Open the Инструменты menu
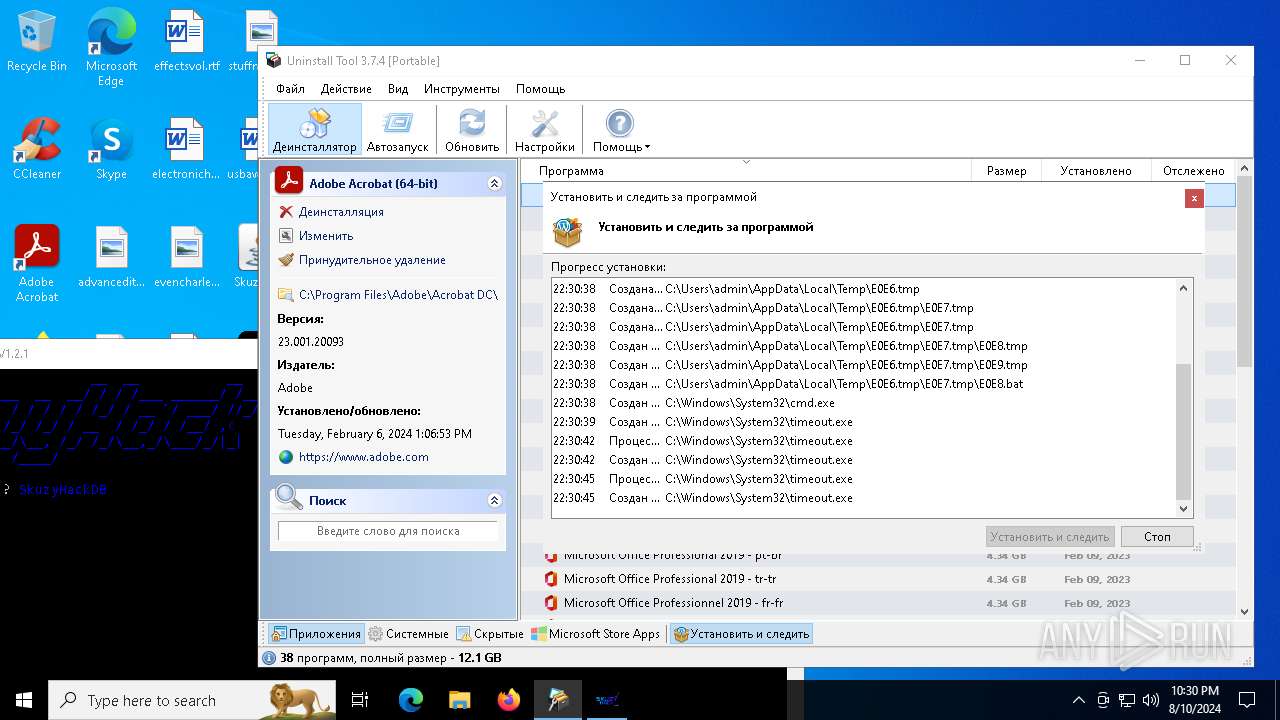1280x720 pixels. [461, 89]
